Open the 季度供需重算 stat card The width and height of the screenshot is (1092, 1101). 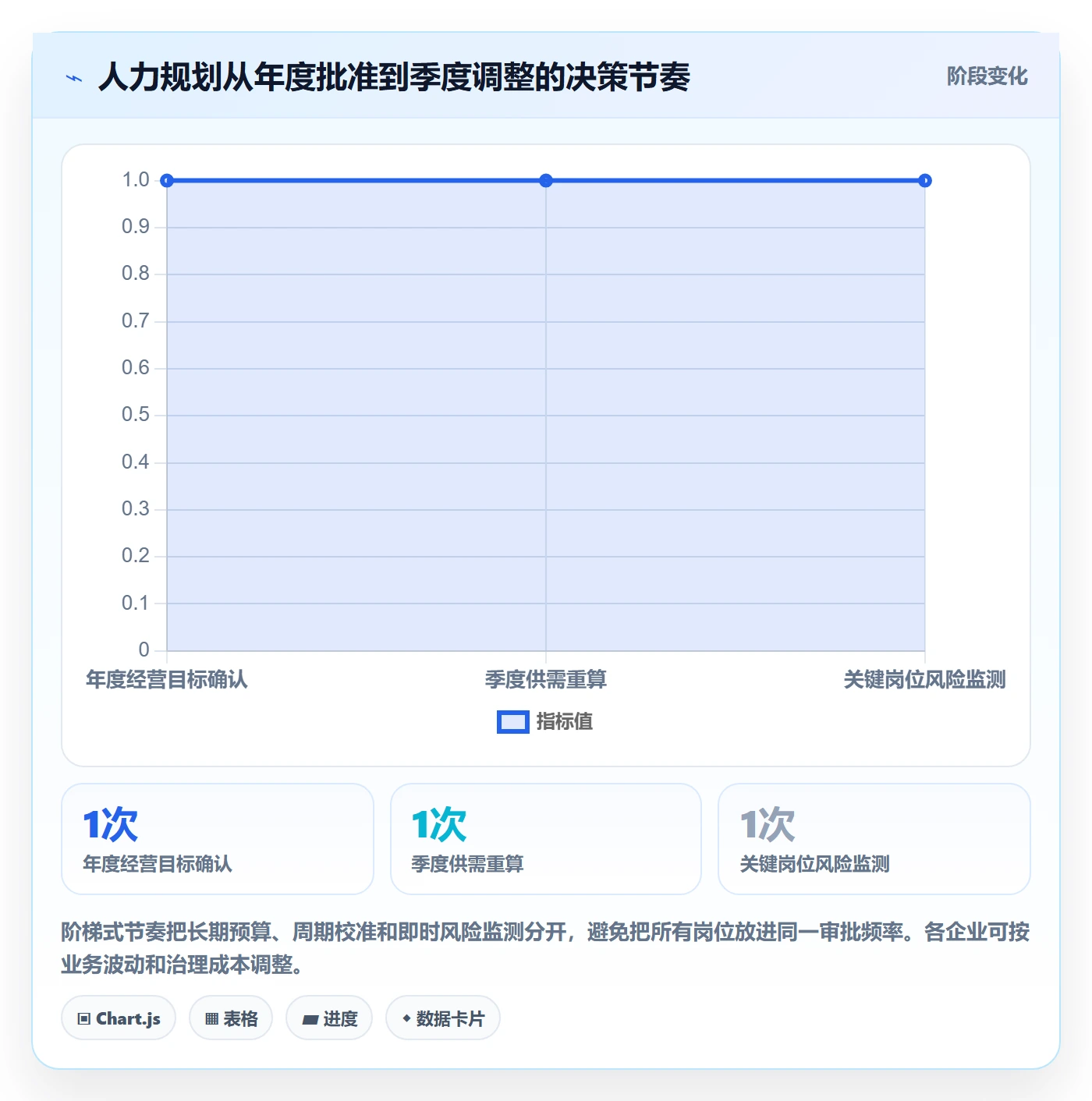546,839
